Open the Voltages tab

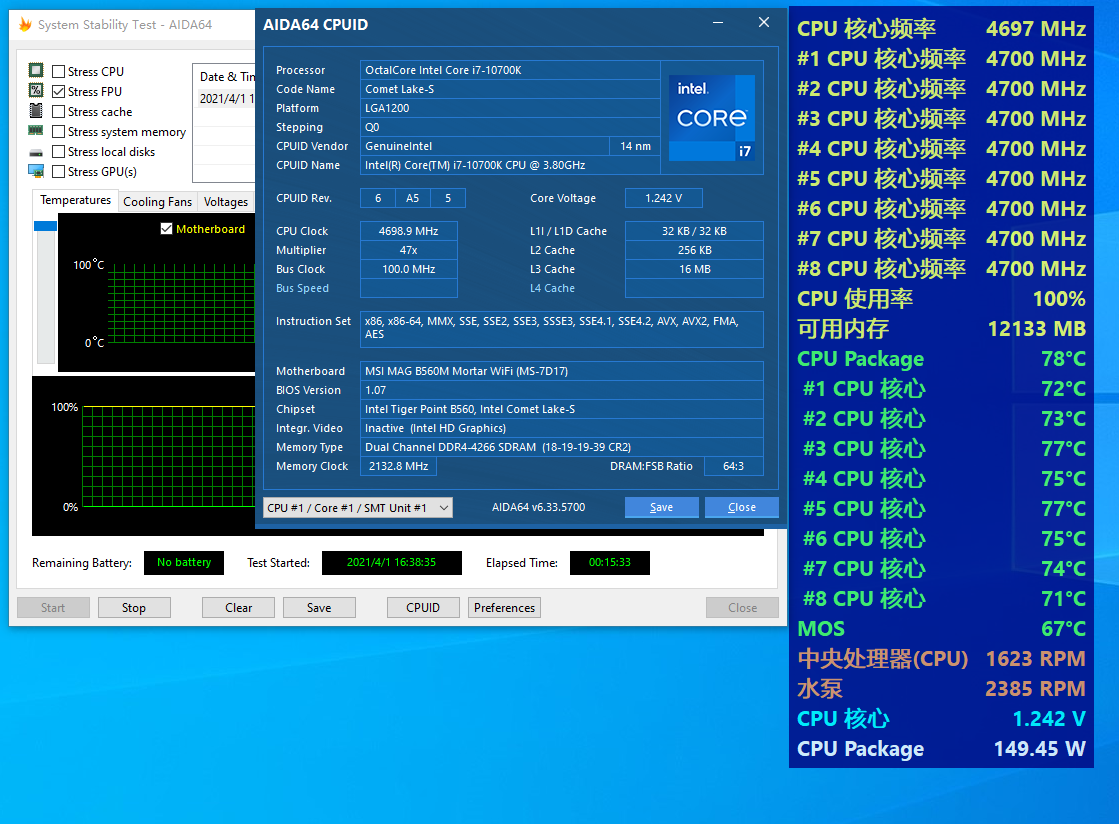tap(226, 202)
